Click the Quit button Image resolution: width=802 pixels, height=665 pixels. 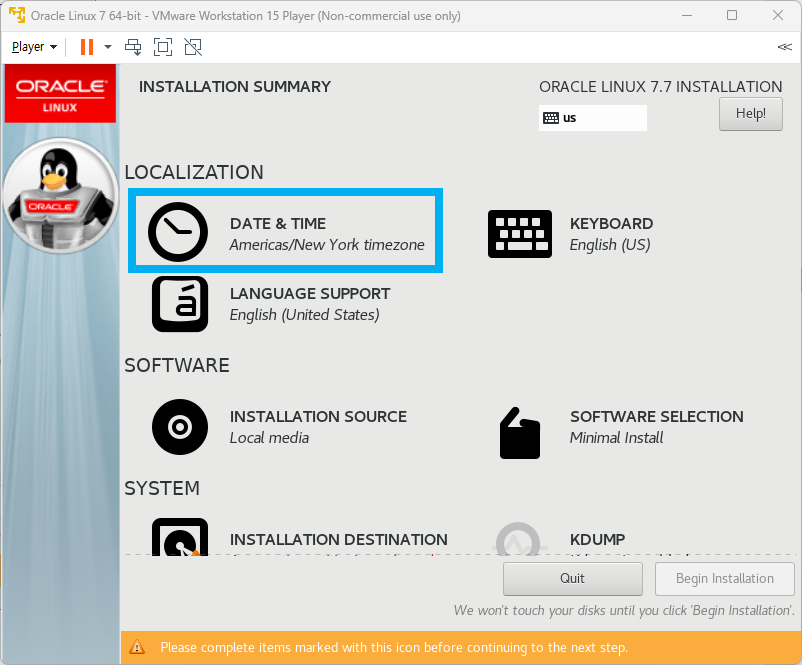pos(573,579)
